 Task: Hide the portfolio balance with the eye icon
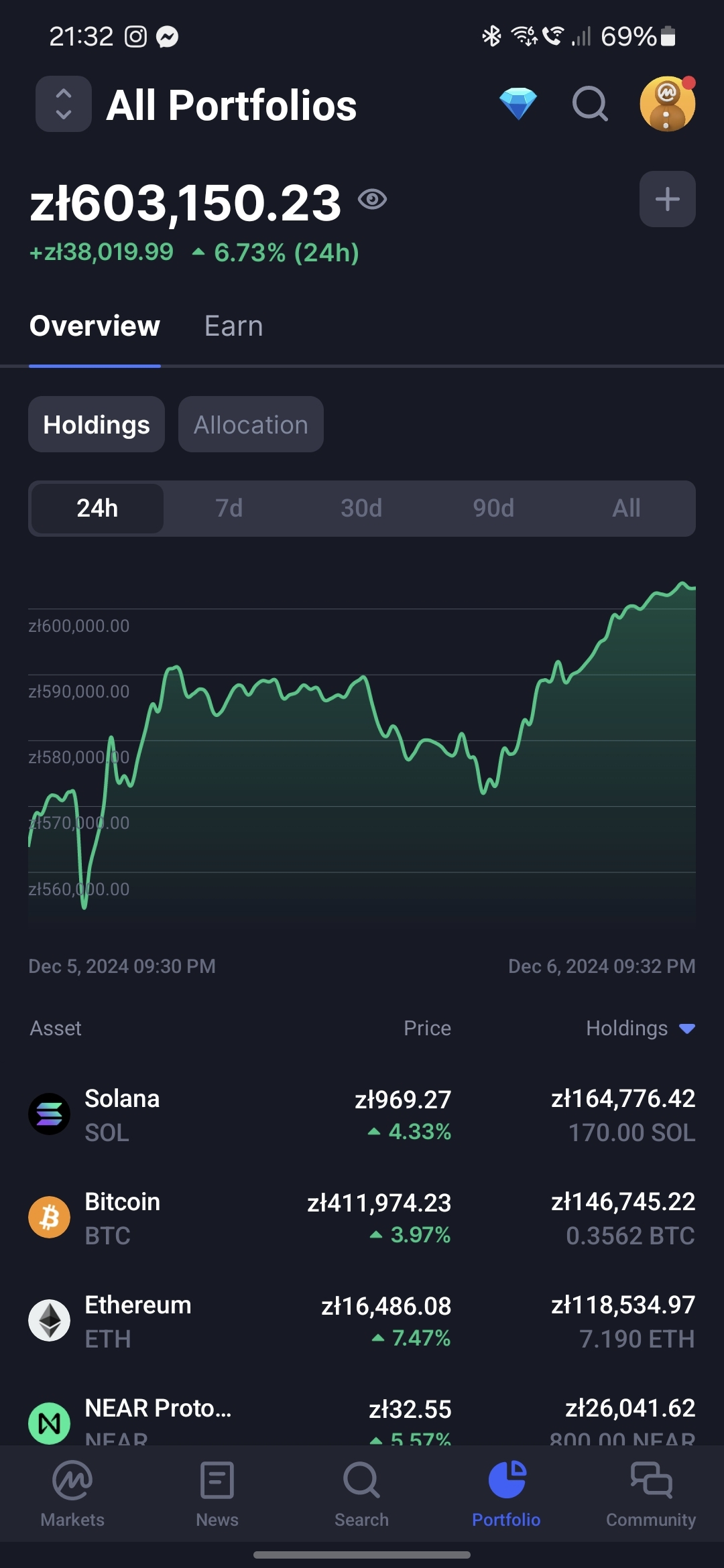(x=373, y=199)
